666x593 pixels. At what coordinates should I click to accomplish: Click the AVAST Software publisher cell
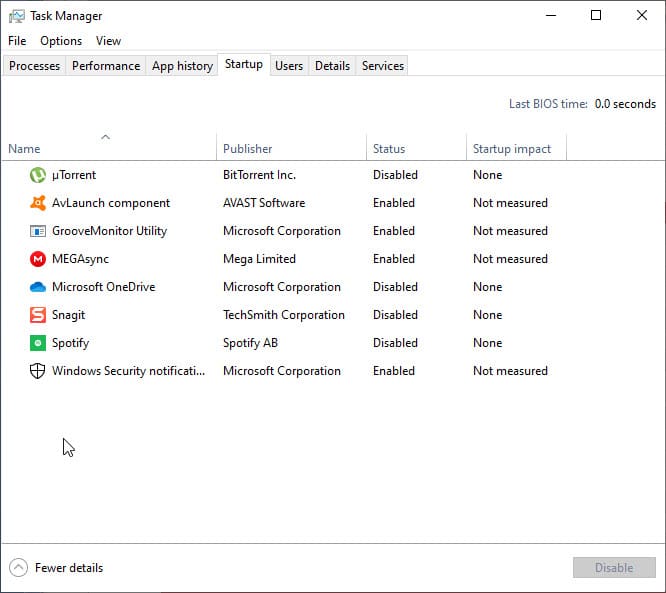pos(264,203)
